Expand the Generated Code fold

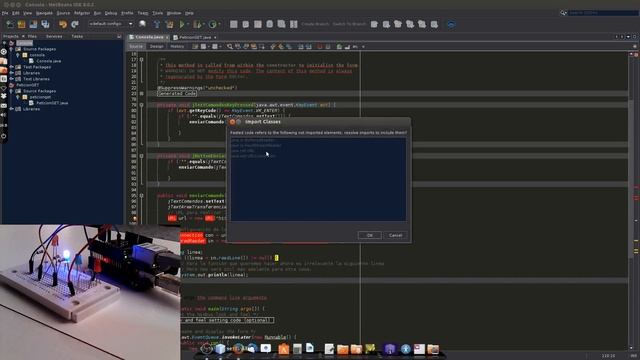click(x=142, y=93)
